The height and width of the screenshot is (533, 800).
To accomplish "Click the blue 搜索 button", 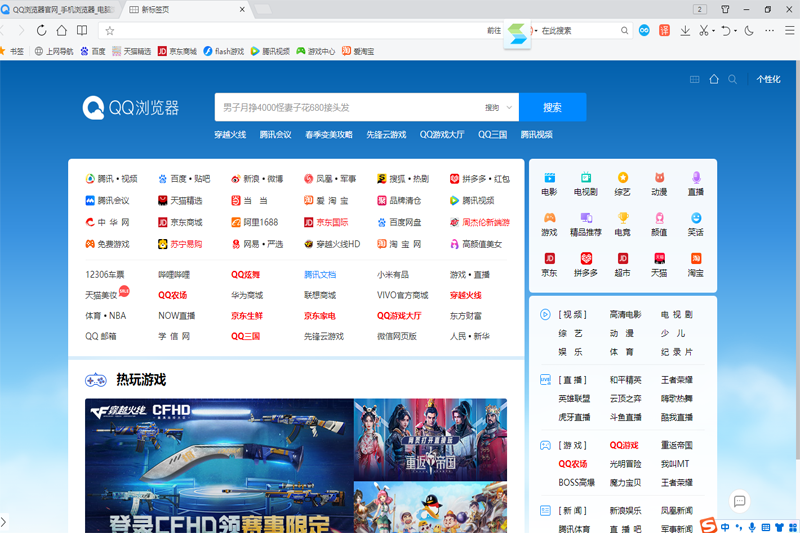I will pyautogui.click(x=553, y=107).
